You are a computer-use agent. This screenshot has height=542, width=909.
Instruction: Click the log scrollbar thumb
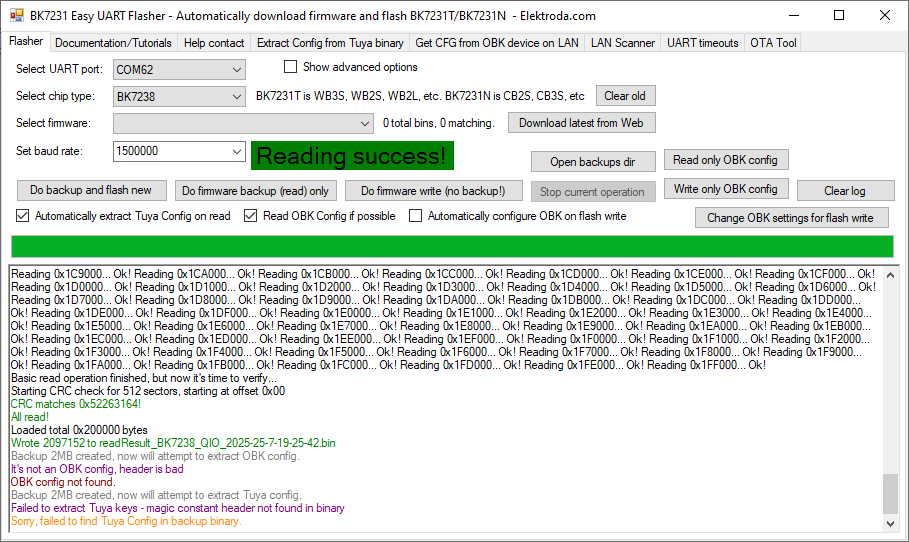890,494
